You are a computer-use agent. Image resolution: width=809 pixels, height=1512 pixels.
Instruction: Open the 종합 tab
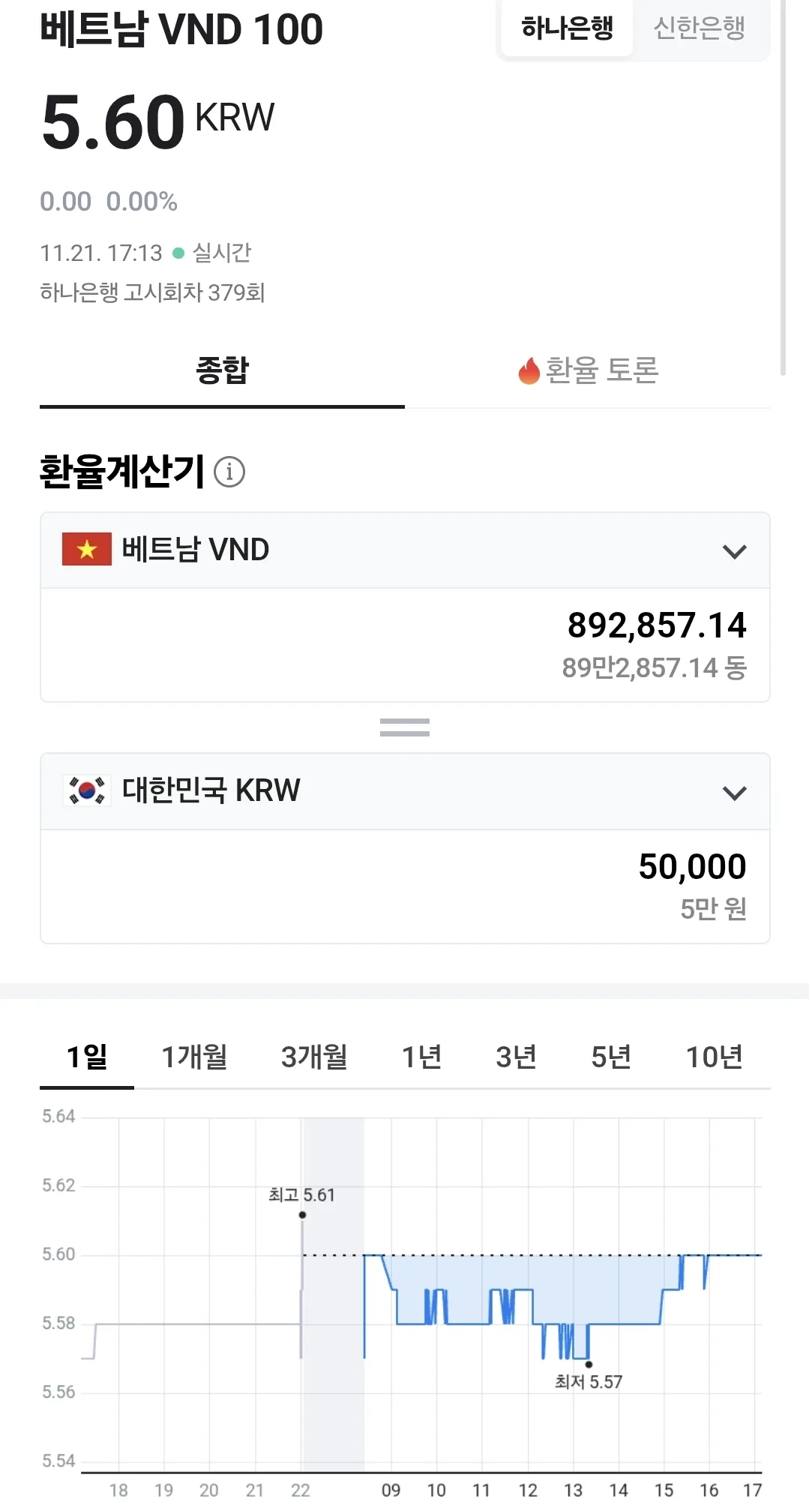[222, 370]
